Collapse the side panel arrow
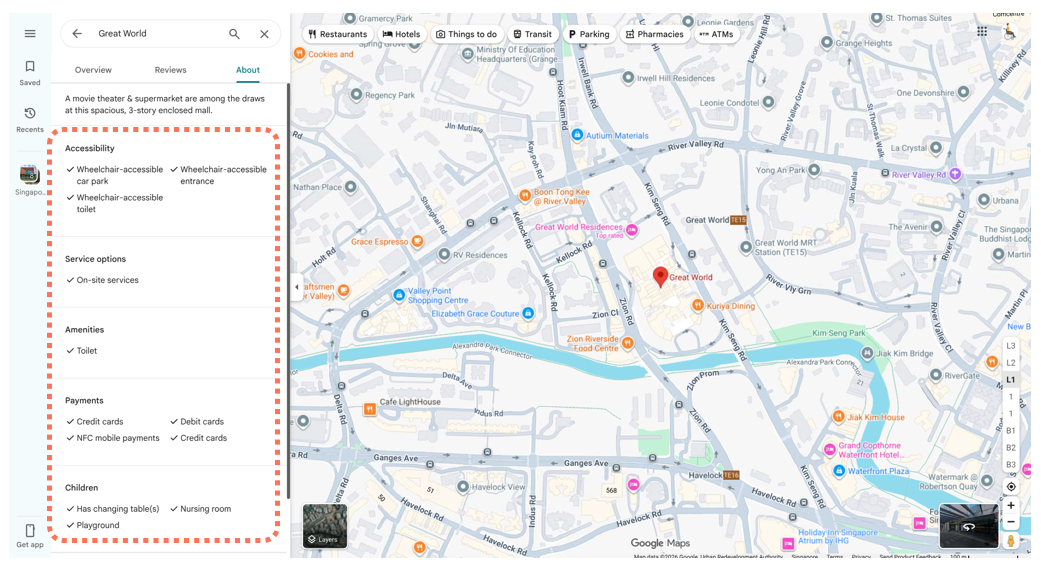The image size is (1041, 572). point(297,287)
